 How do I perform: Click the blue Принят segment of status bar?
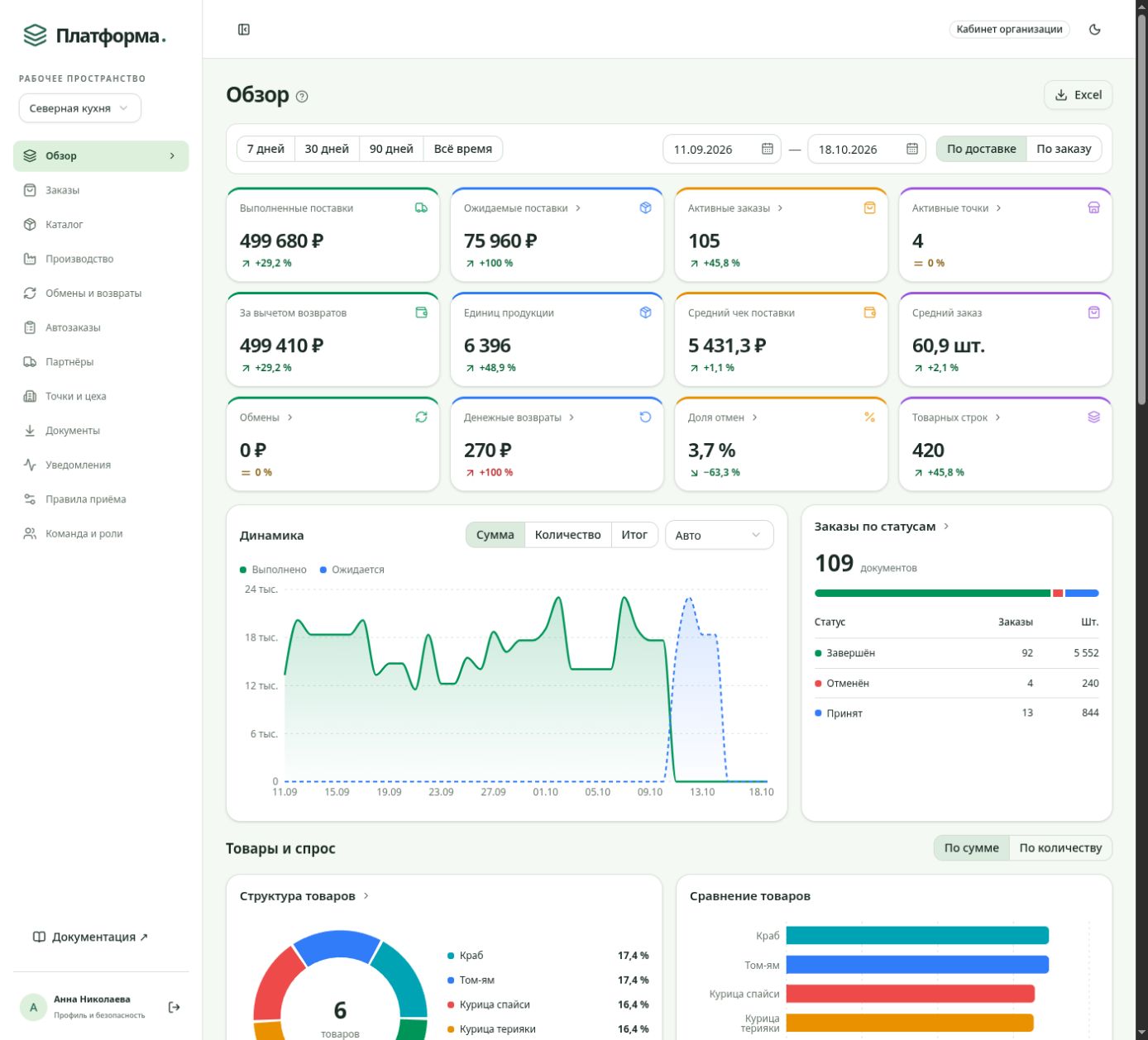[x=1082, y=594]
